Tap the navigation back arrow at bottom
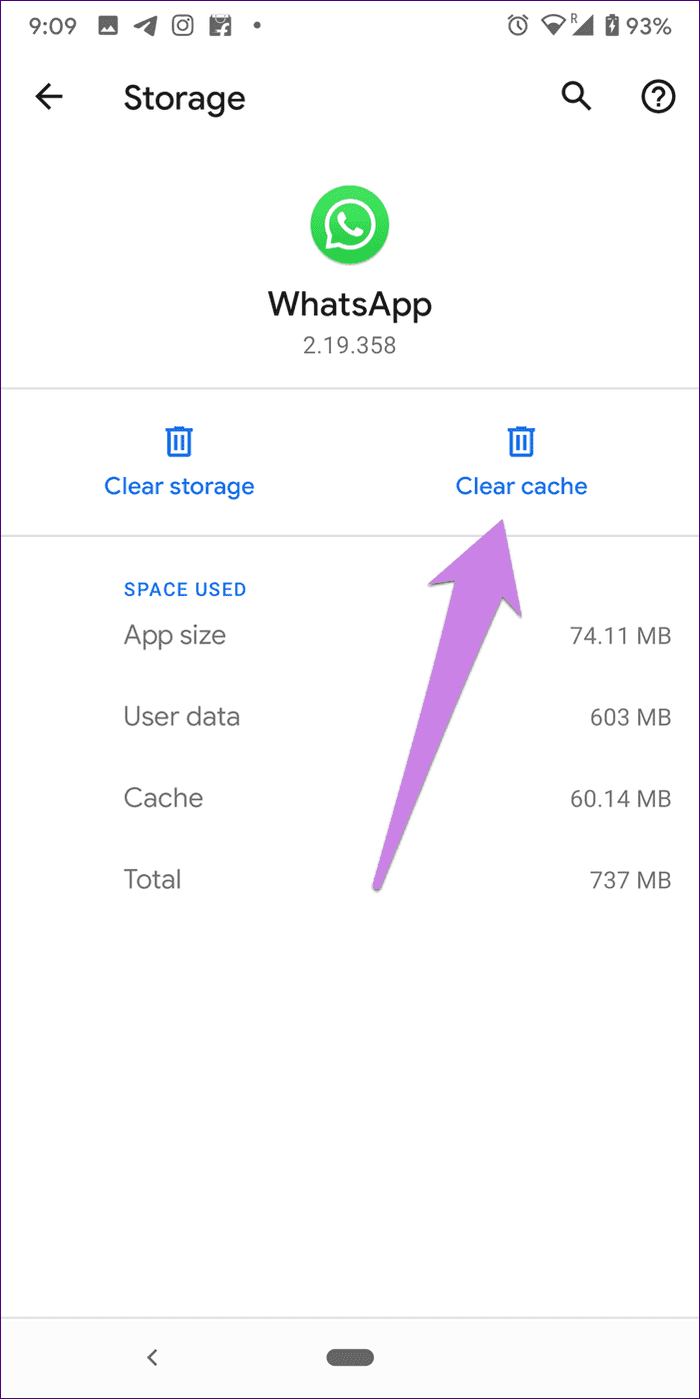This screenshot has height=1399, width=700. tap(152, 1357)
